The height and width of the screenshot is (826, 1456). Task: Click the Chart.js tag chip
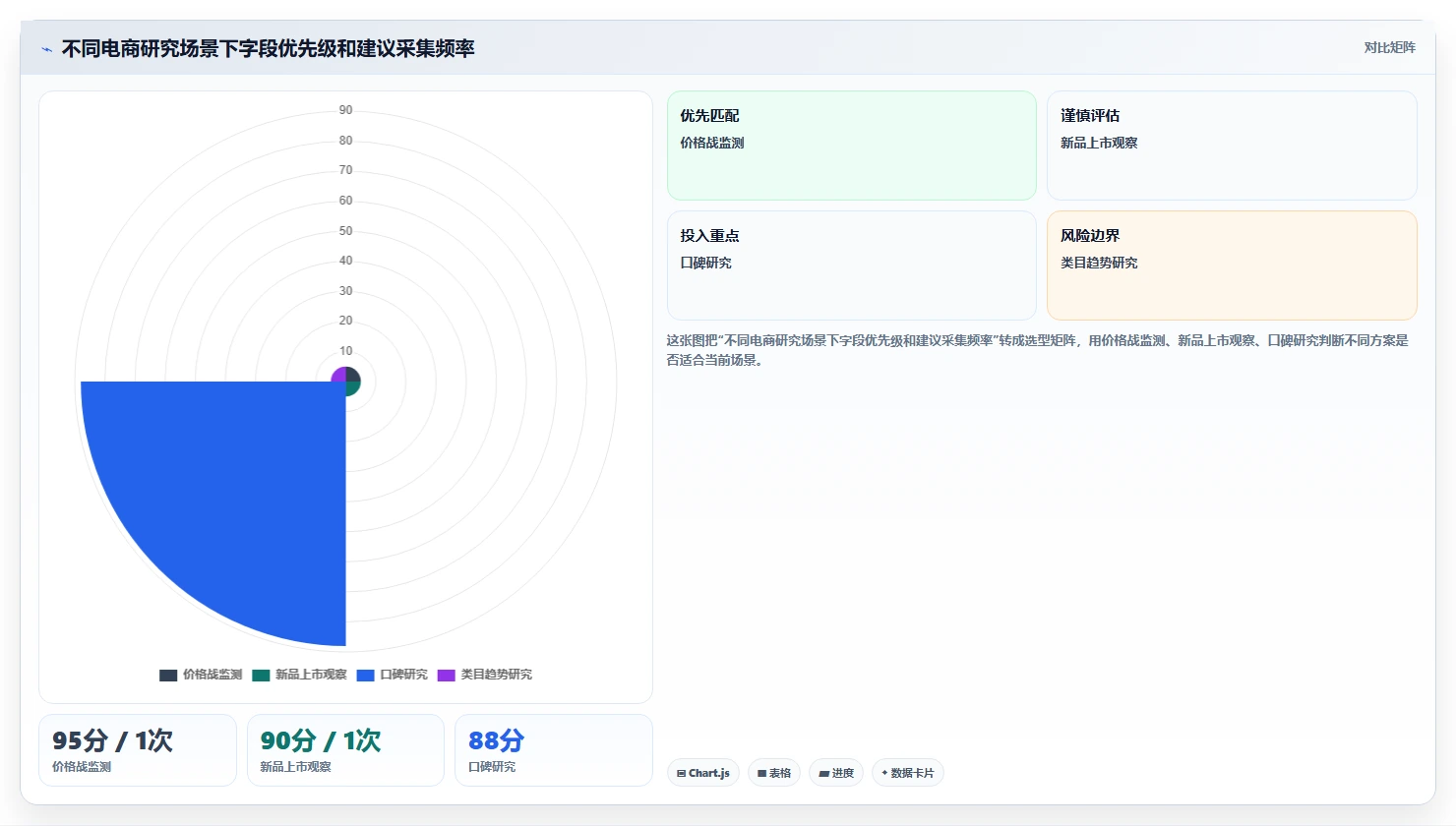(703, 773)
